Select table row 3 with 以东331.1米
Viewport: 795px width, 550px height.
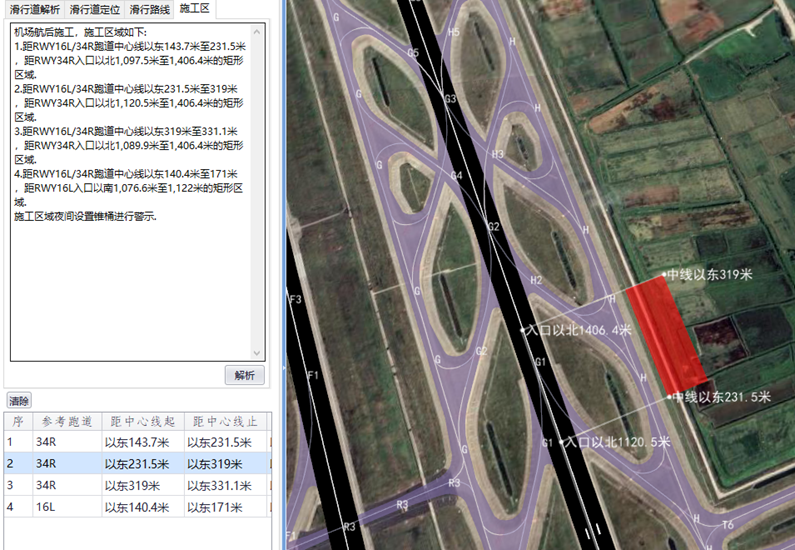pos(136,485)
